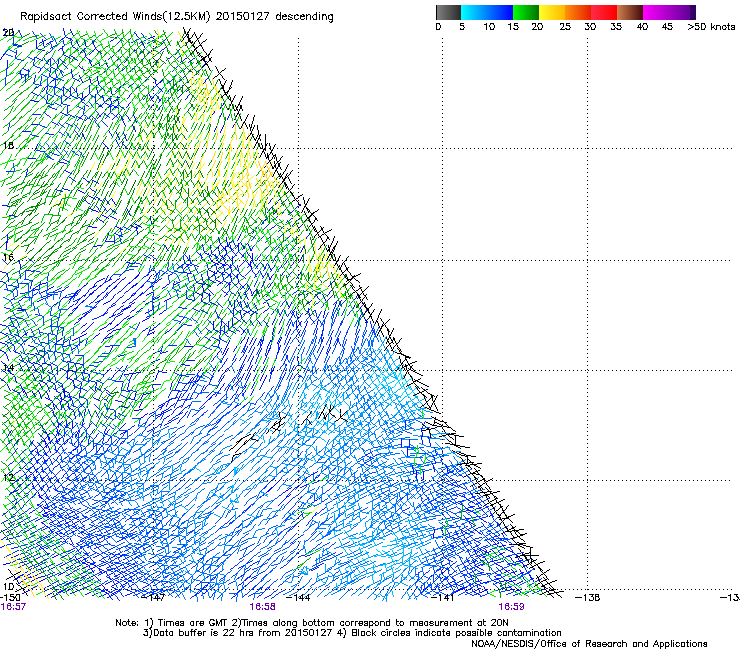Click the latitude label '14'
Viewport: 740px width, 650px height.
tap(8, 367)
